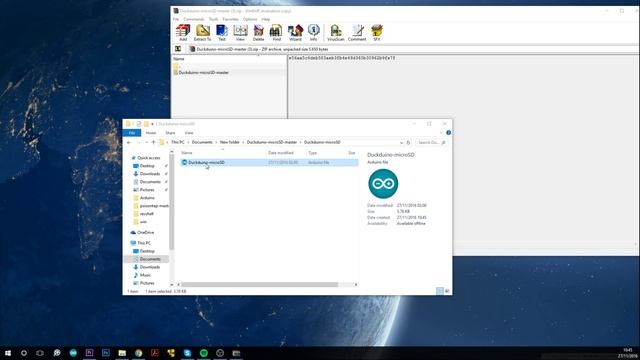Click Documents in Explorer address breadcrumb
This screenshot has width=640, height=360.
click(202, 142)
